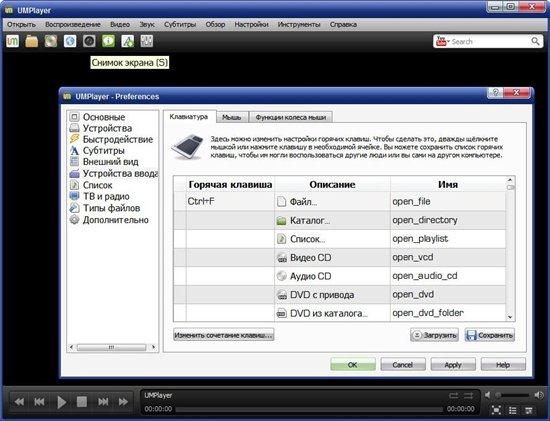Toggle fullscreen mode icon at bottom right

[x=496, y=410]
